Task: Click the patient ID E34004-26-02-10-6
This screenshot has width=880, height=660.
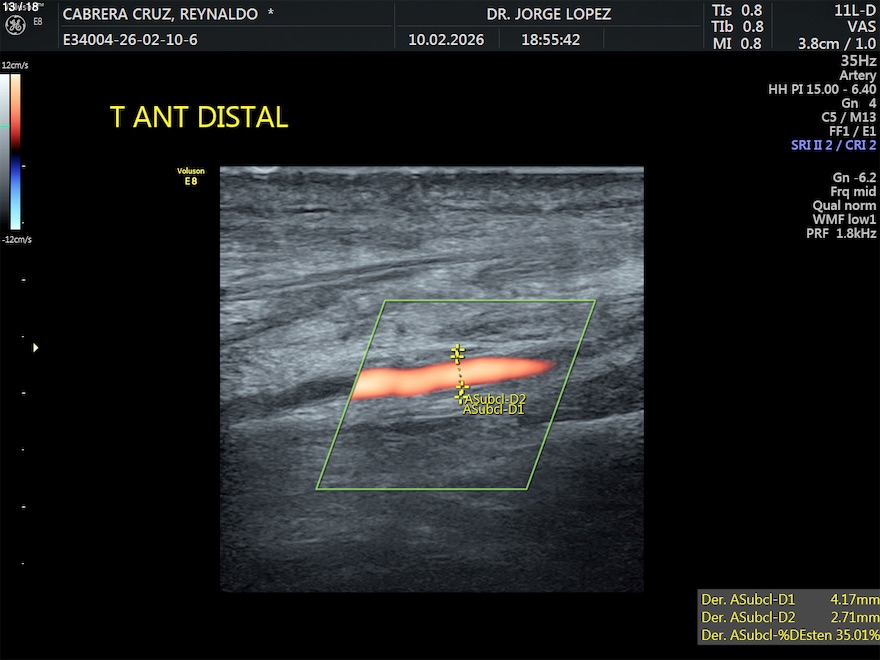Action: (x=129, y=41)
